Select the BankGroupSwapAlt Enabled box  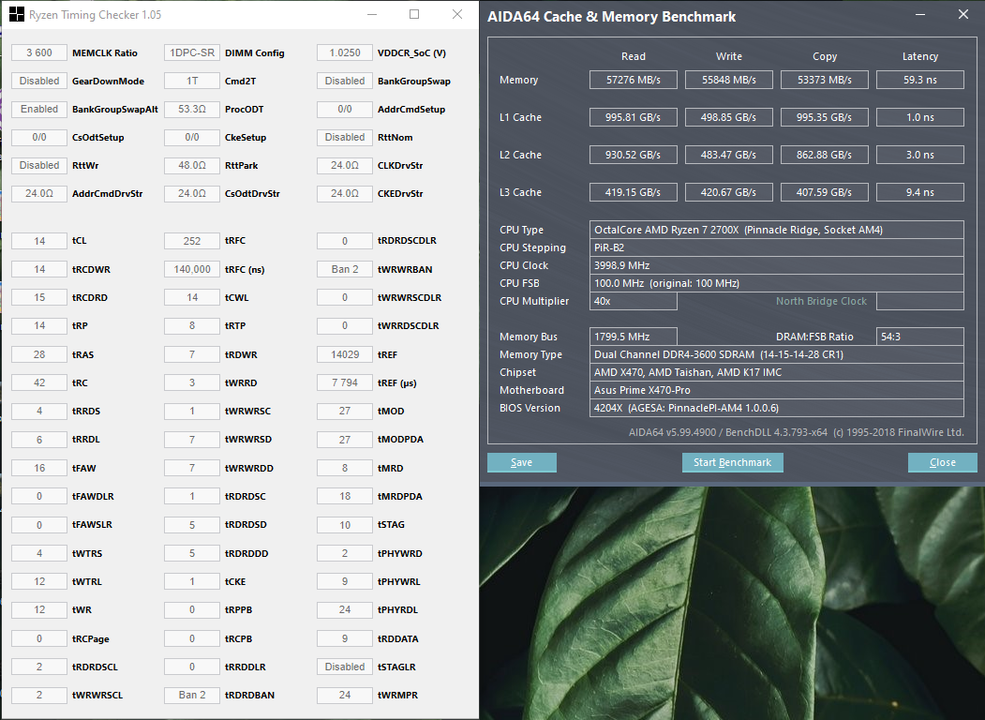39,109
